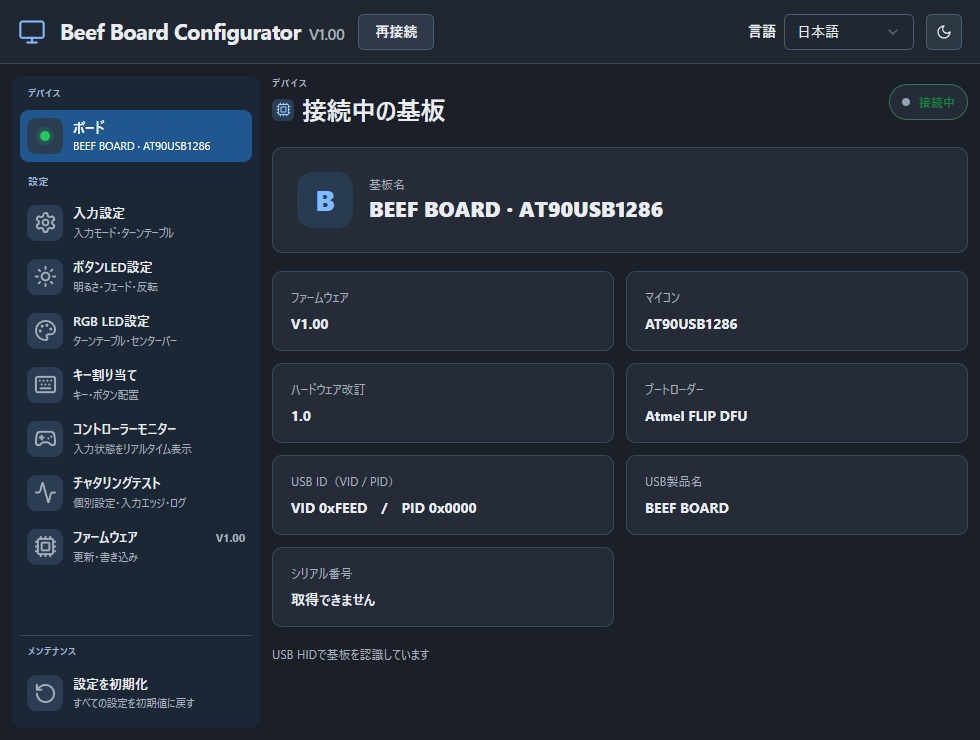Click the green status dot beside ボード

[x=45, y=136]
